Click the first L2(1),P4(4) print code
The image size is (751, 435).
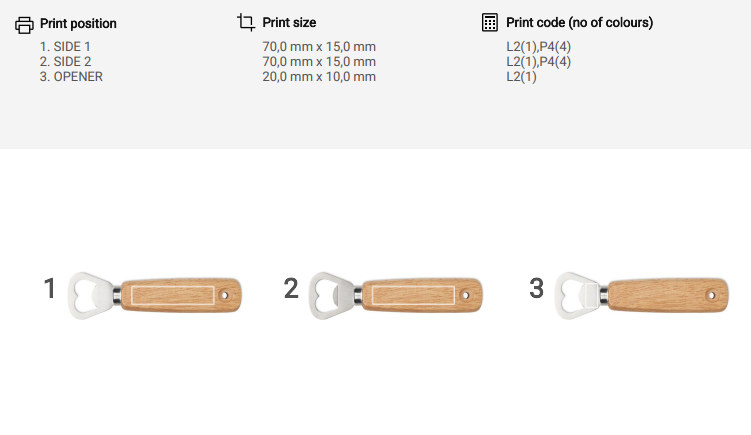click(x=539, y=47)
